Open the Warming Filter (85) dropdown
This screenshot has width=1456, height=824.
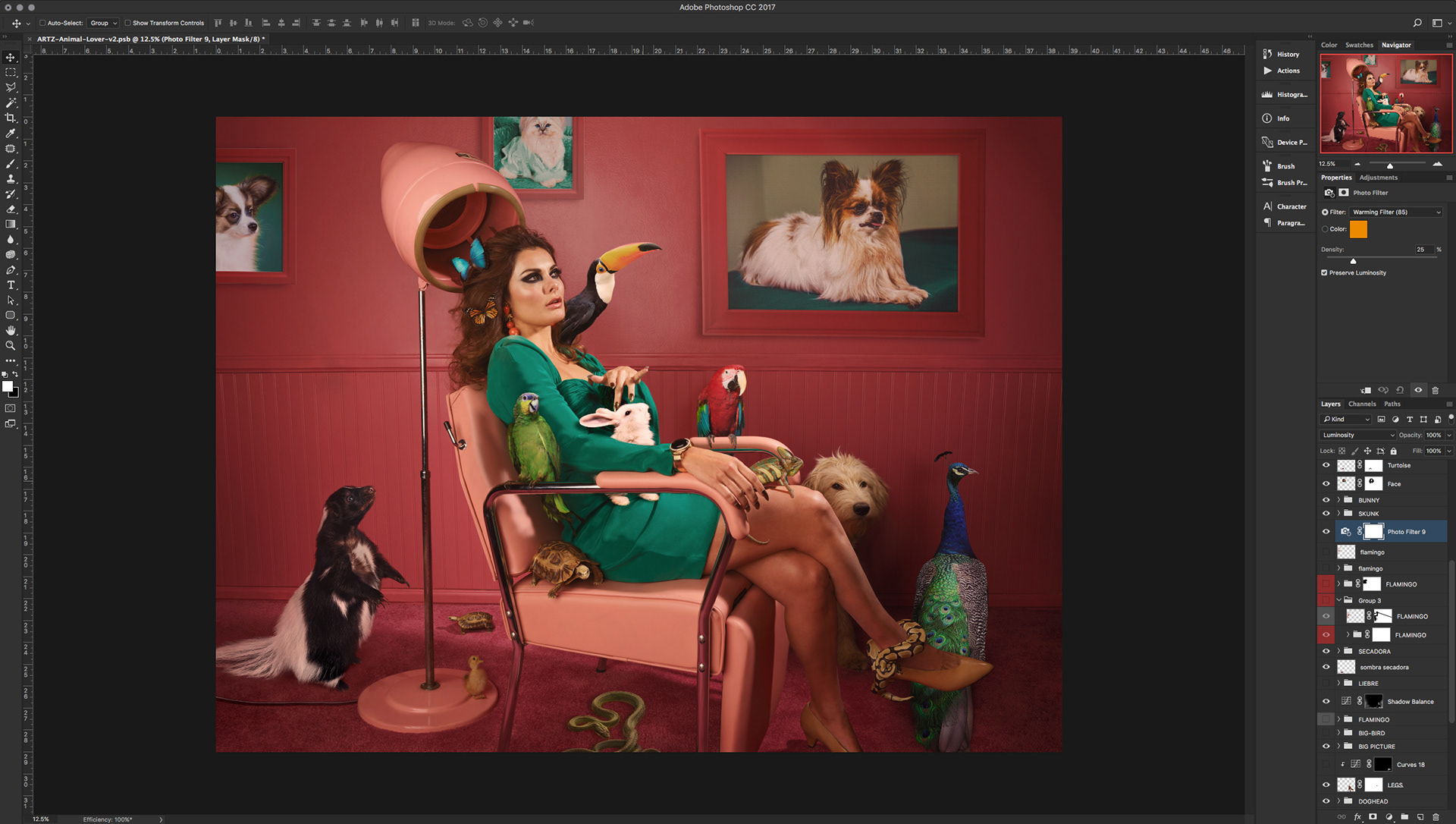click(1395, 212)
